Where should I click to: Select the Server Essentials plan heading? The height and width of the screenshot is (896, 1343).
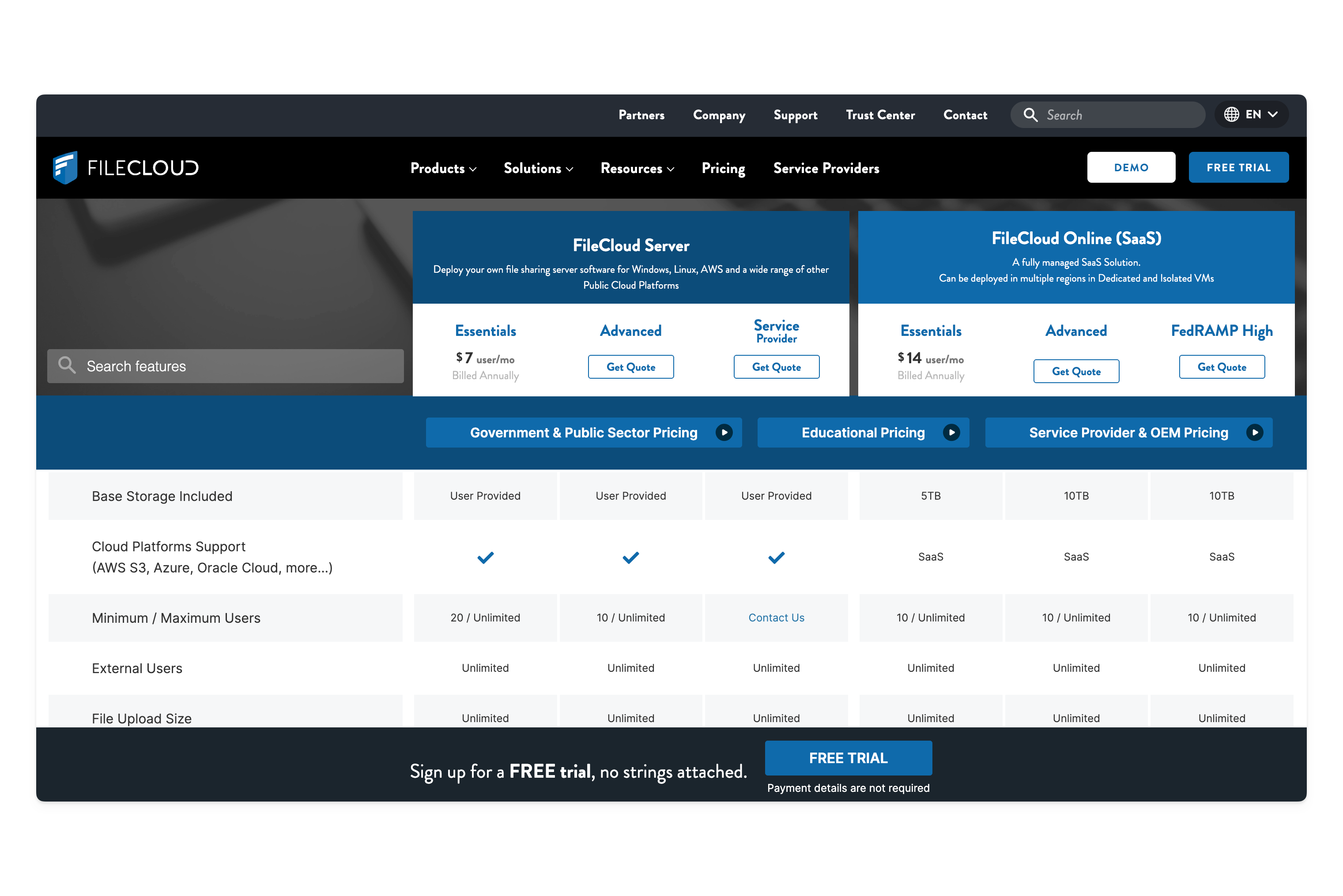[485, 331]
